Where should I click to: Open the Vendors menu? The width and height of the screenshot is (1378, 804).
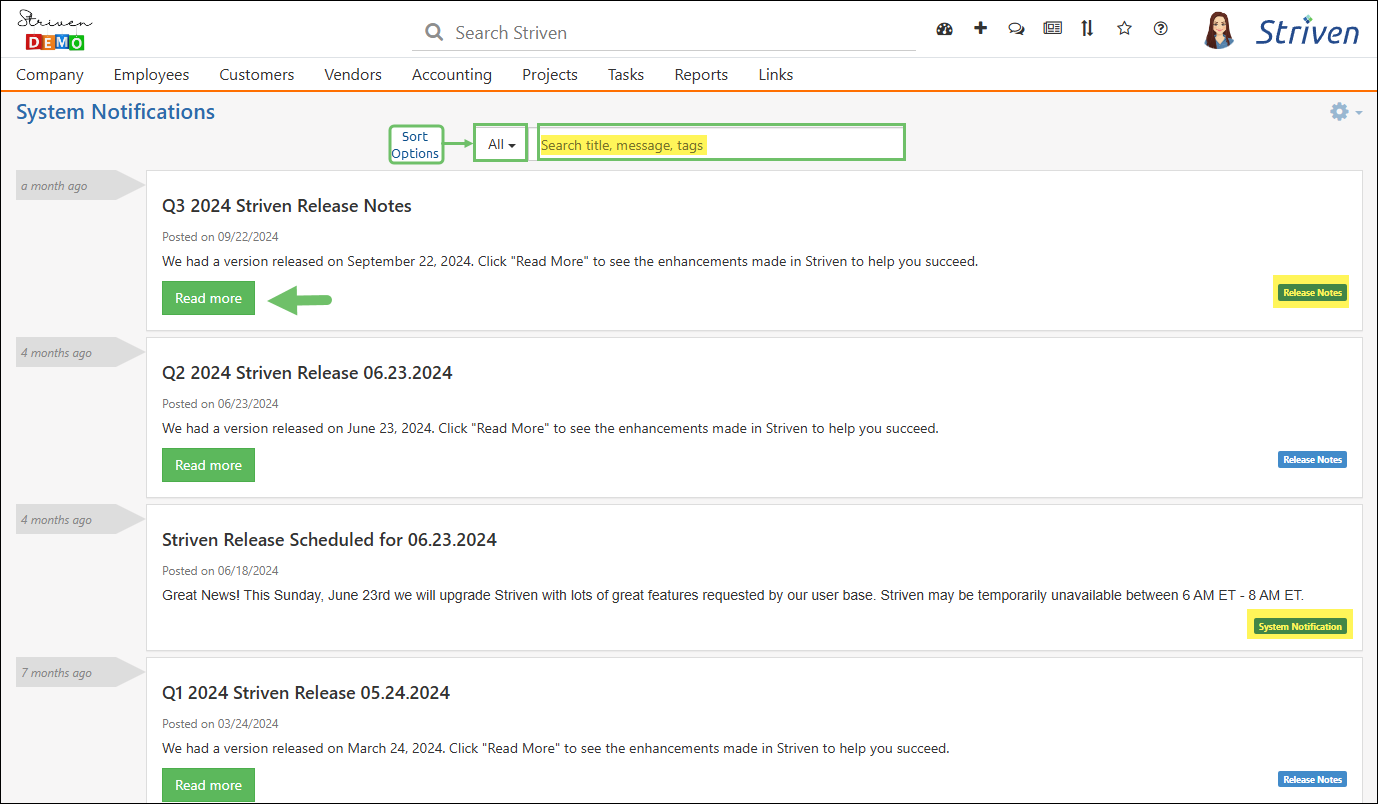click(x=353, y=74)
